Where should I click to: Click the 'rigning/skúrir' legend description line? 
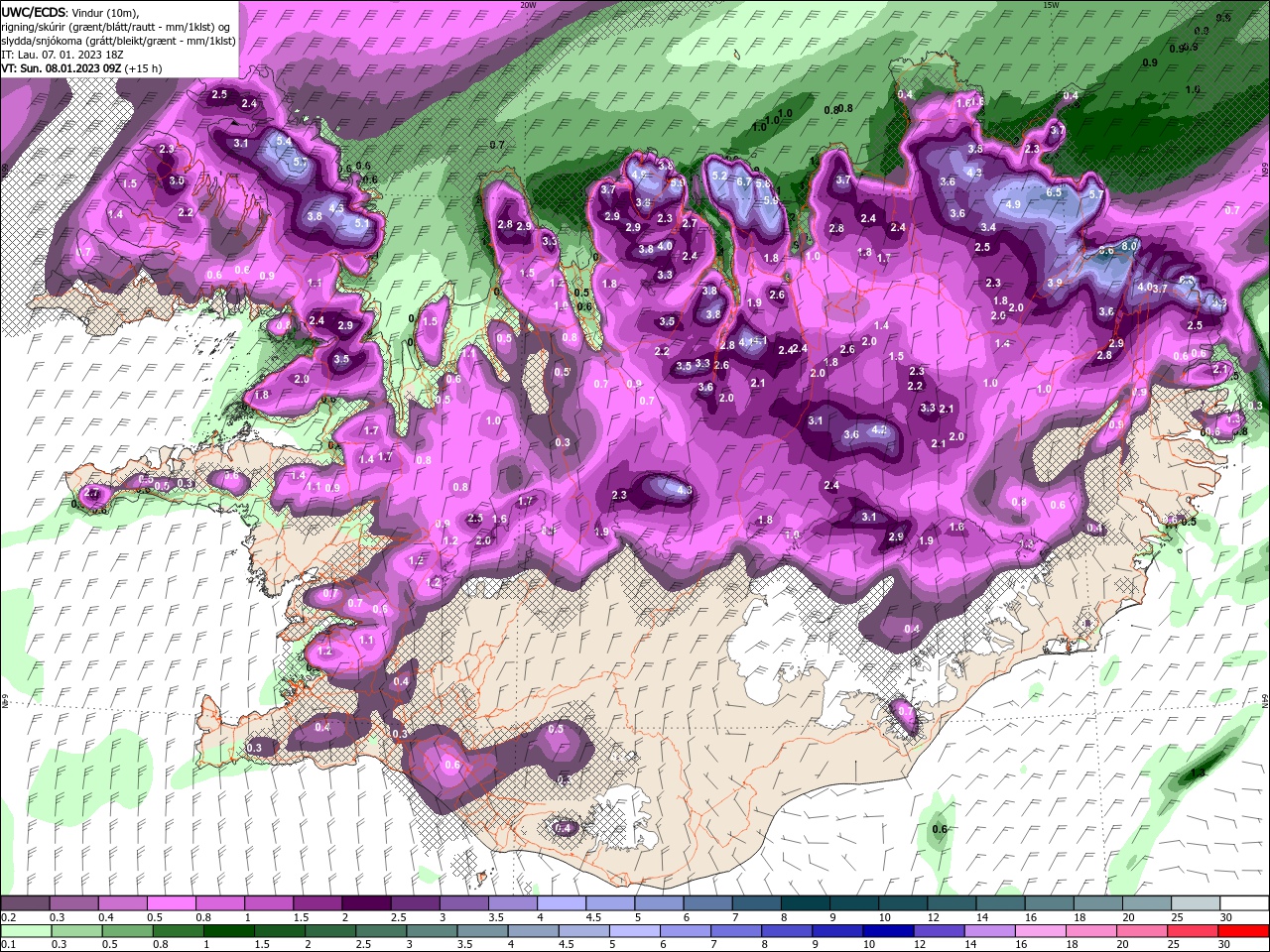[x=116, y=26]
